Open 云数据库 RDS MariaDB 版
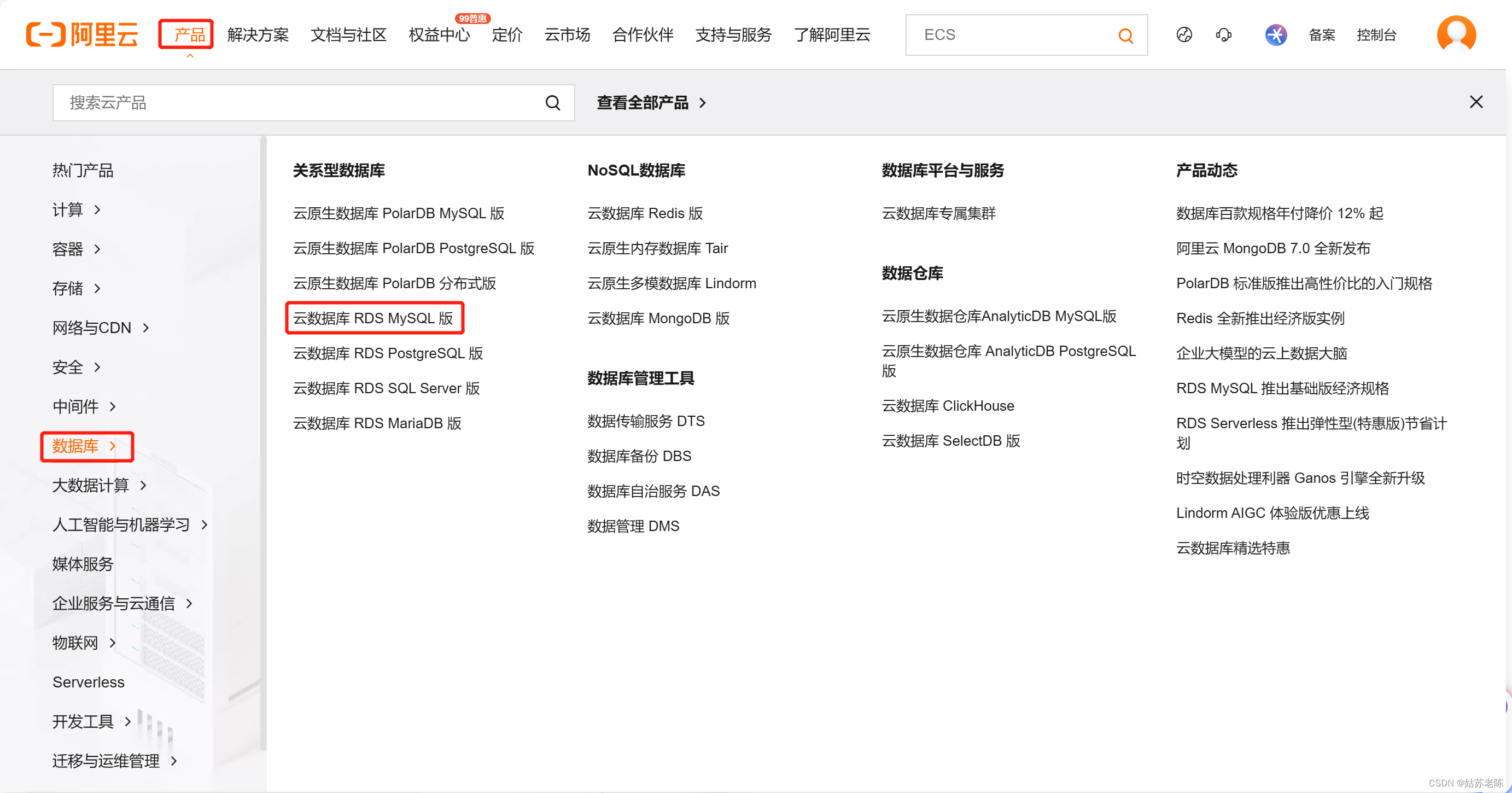1512x793 pixels. coord(377,423)
